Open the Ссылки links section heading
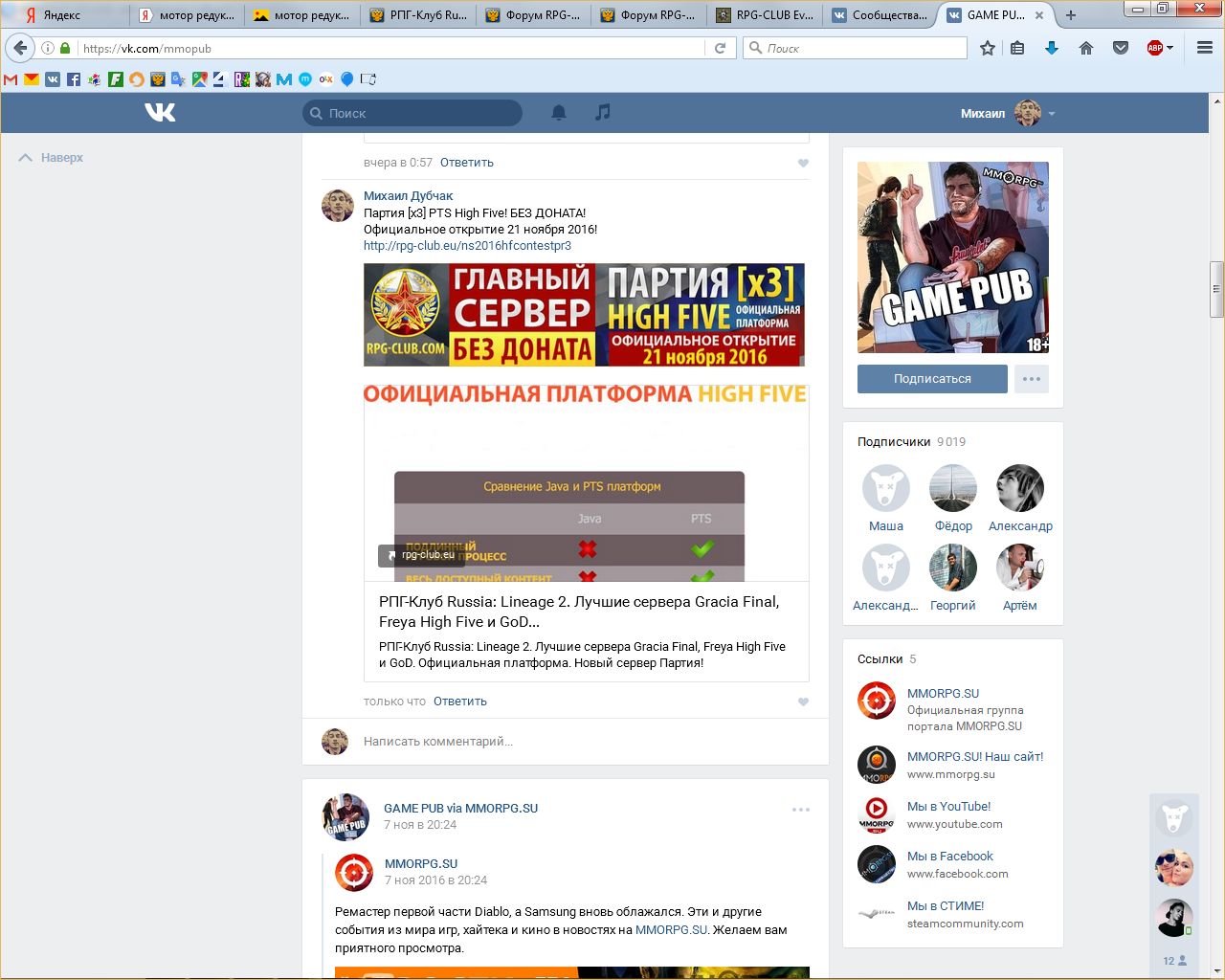 click(880, 659)
